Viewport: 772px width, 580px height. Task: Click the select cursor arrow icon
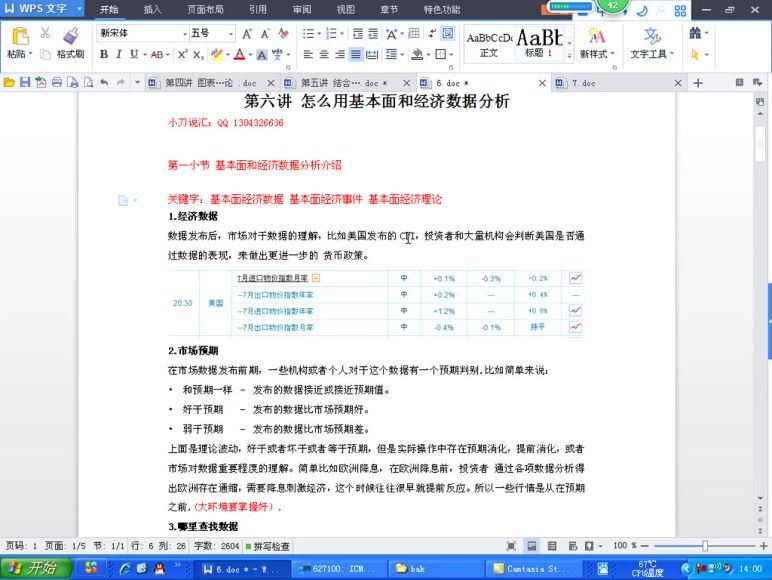(695, 54)
